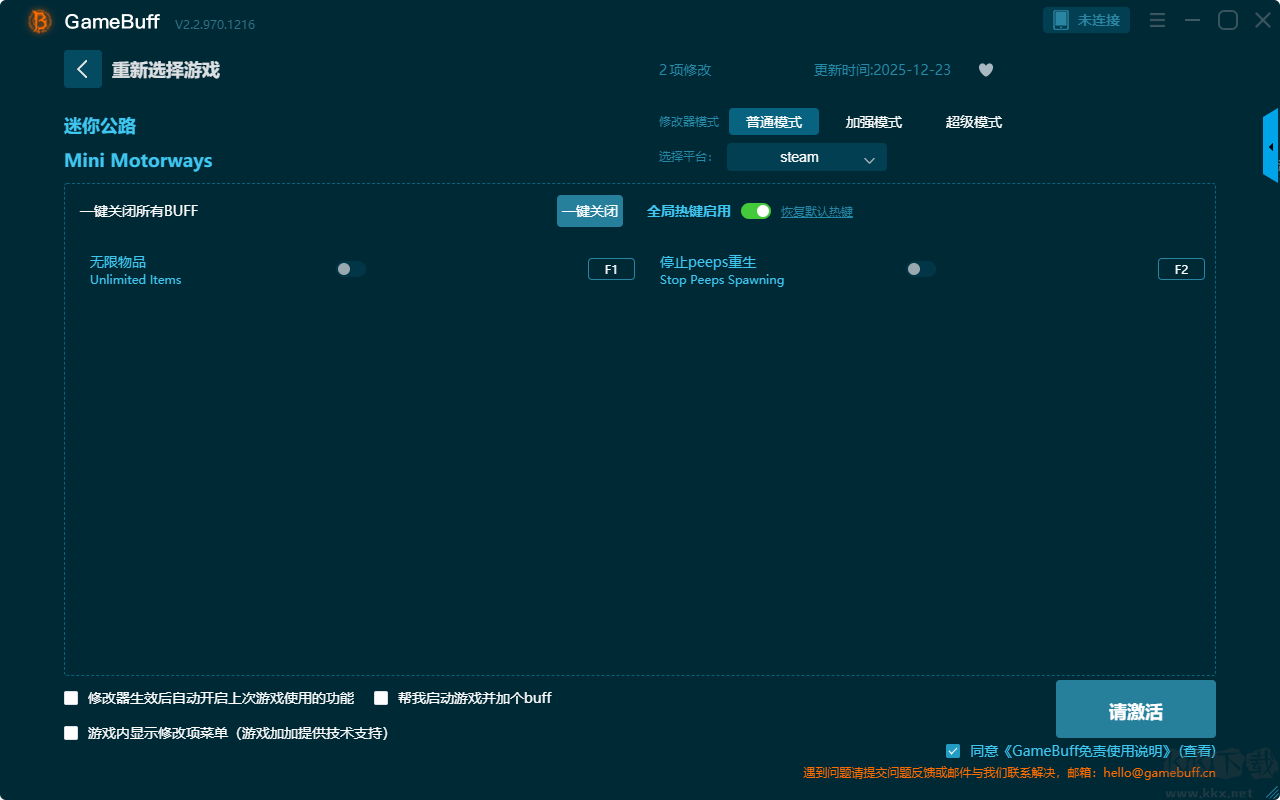Check the 帮我启动游戏并加个buff box
This screenshot has width=1280, height=800.
(381, 698)
